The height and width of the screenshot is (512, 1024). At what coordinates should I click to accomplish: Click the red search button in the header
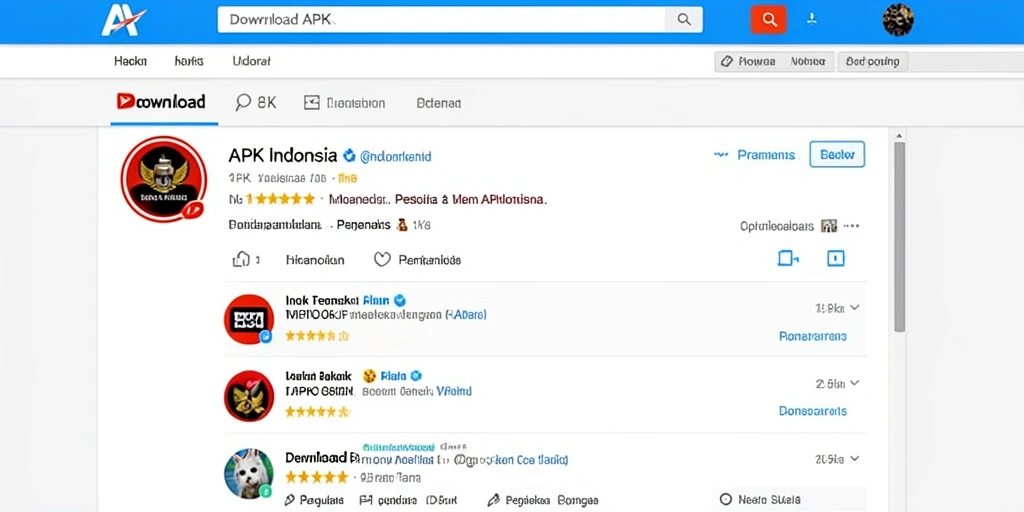click(769, 20)
